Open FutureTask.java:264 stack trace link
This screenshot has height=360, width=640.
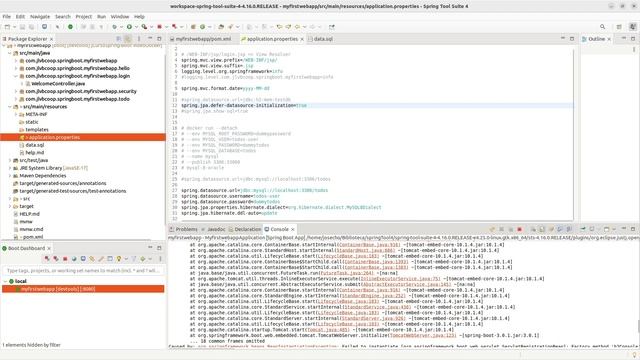[x=347, y=273]
